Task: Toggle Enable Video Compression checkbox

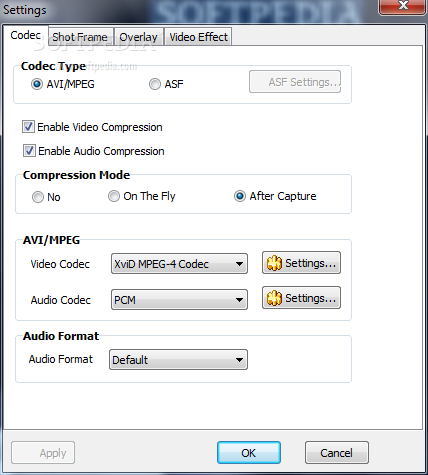Action: 28,127
